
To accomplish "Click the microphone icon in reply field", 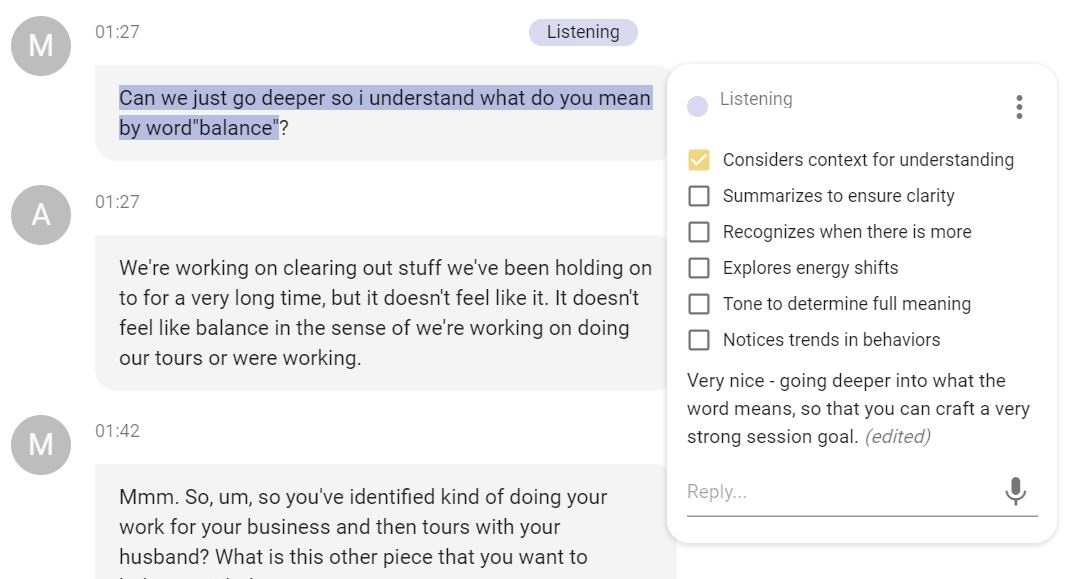I will click(x=1015, y=491).
